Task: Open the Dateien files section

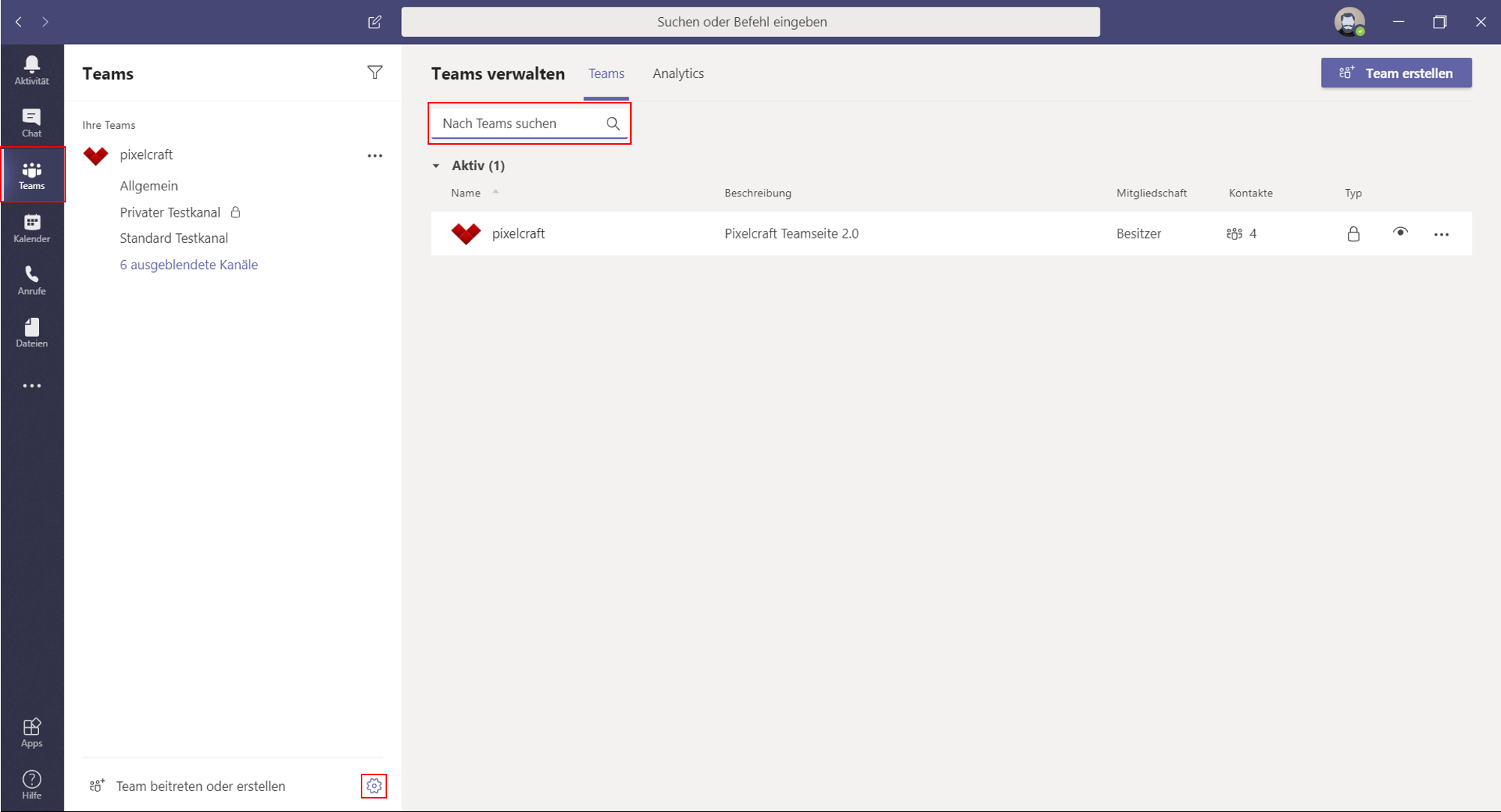Action: point(32,333)
